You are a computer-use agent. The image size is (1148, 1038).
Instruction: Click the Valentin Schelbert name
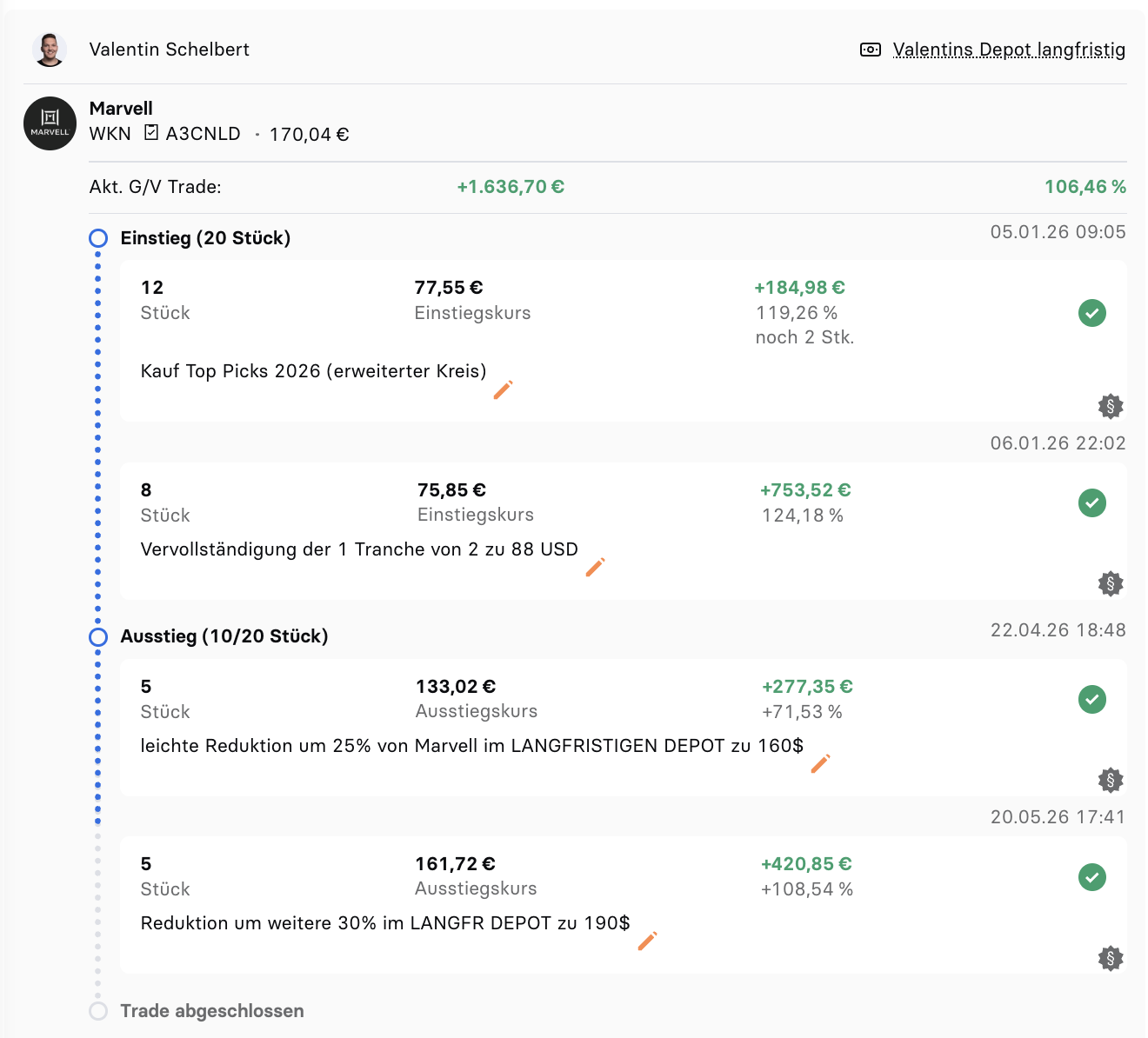[170, 50]
